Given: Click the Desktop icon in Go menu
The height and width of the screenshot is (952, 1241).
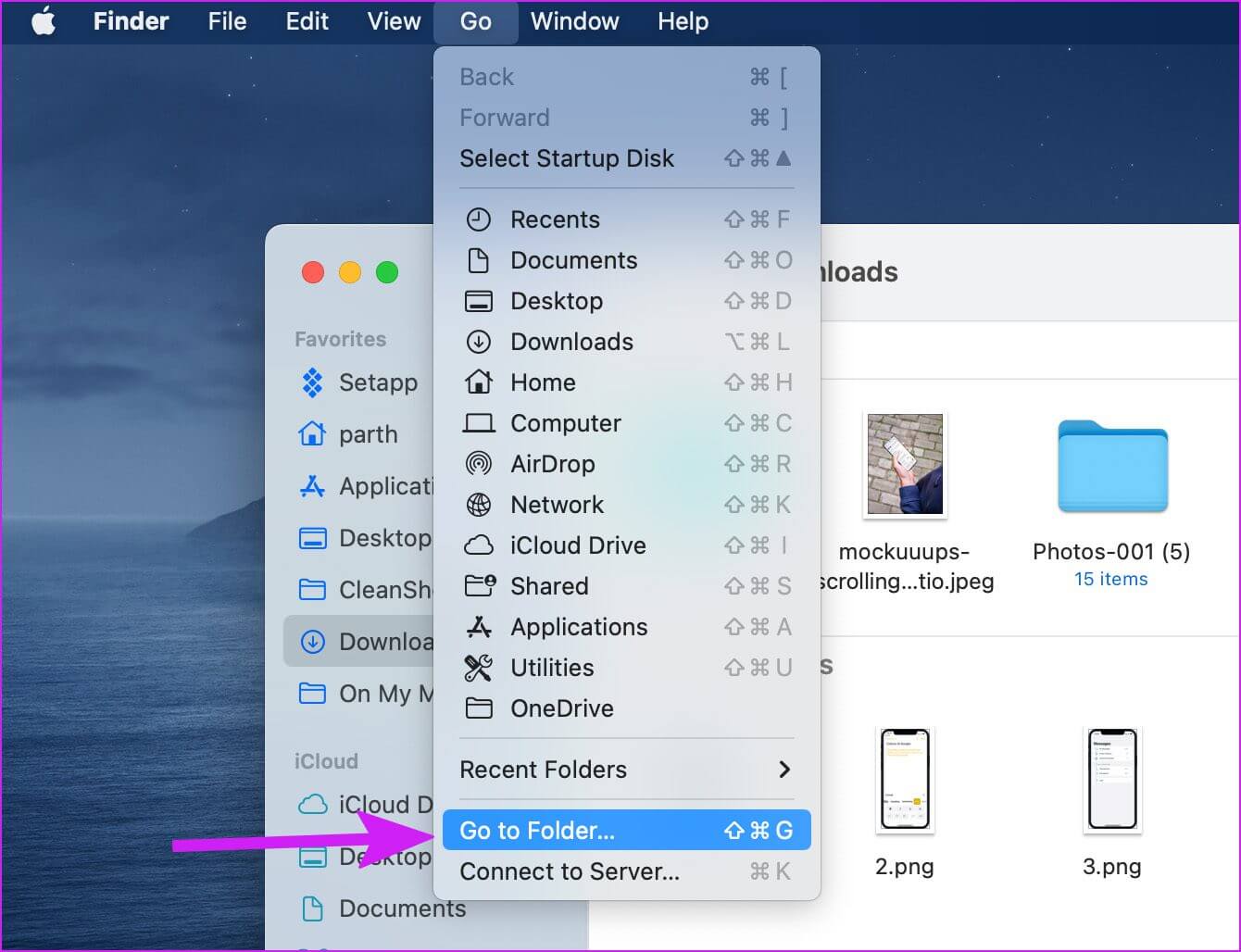Looking at the screenshot, I should [x=479, y=301].
